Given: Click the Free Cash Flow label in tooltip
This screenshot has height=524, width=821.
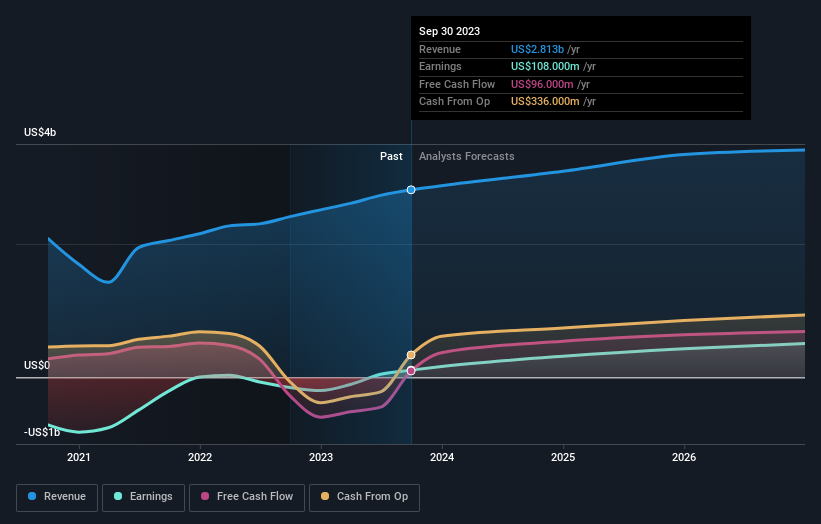Looking at the screenshot, I should click(x=457, y=84).
